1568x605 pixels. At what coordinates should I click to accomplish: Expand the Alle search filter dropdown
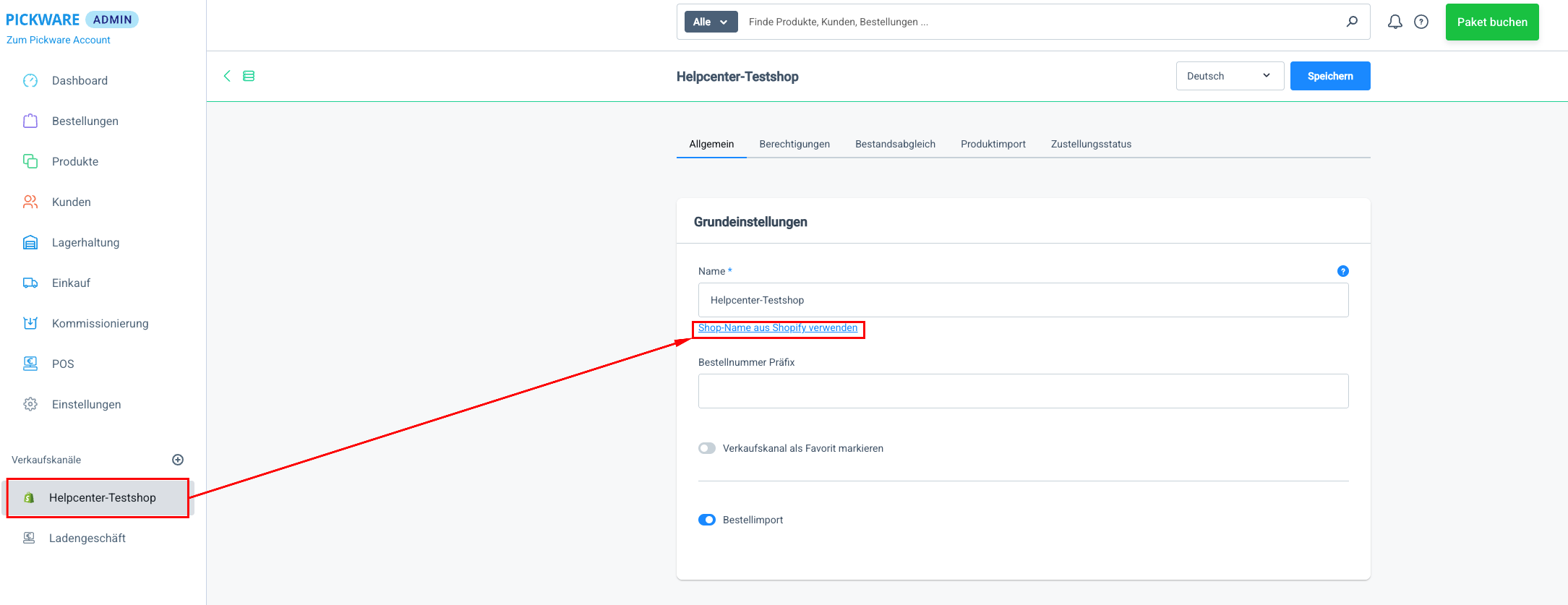pyautogui.click(x=711, y=22)
